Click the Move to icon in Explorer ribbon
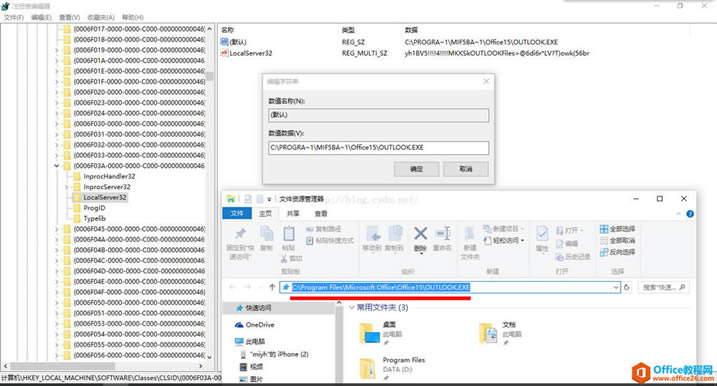 [x=373, y=233]
